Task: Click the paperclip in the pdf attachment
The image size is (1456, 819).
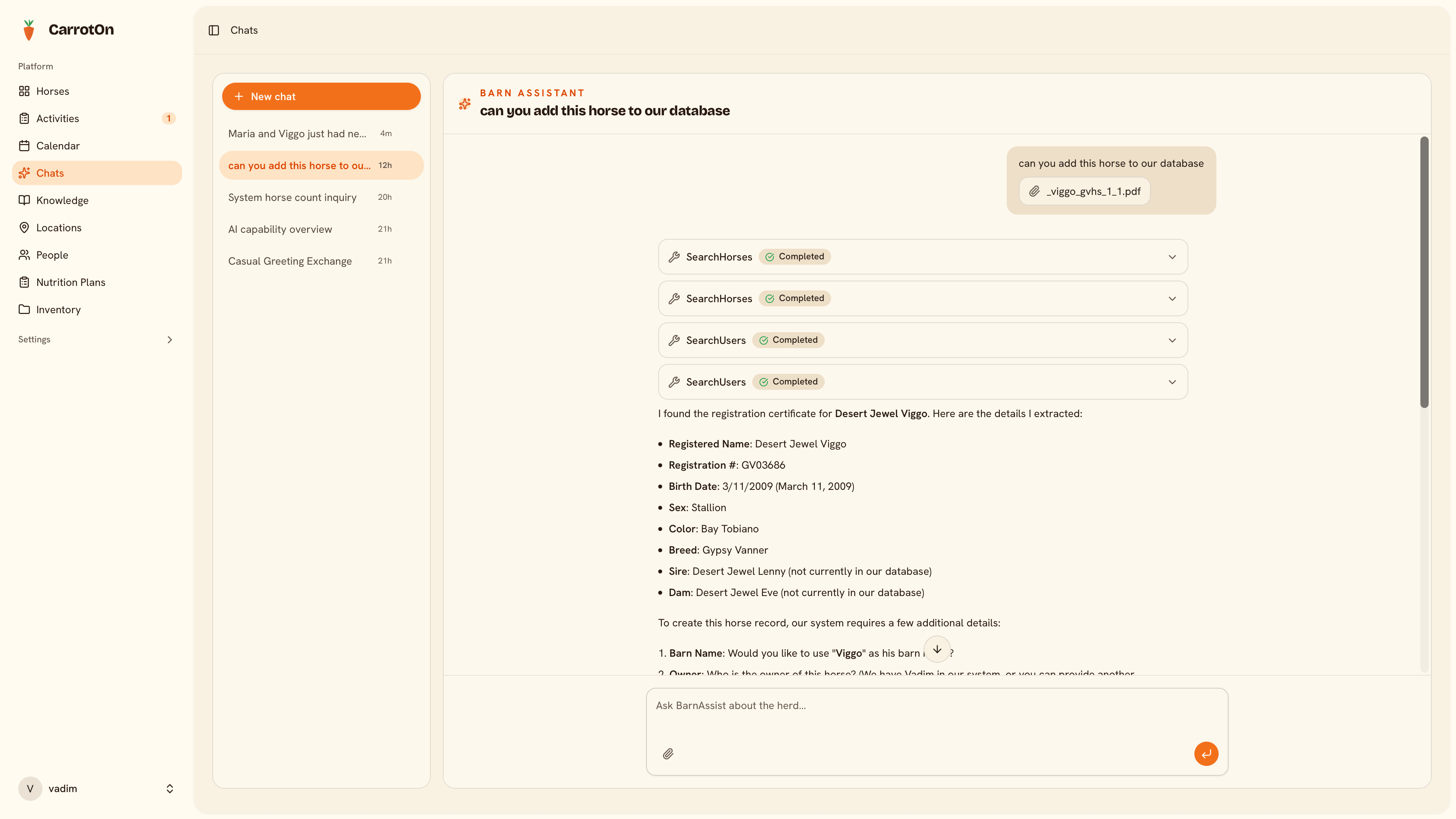Action: pyautogui.click(x=1034, y=191)
